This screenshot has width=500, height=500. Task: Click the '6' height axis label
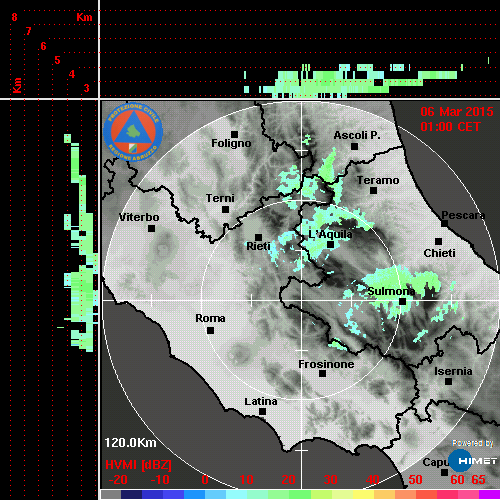point(43,46)
